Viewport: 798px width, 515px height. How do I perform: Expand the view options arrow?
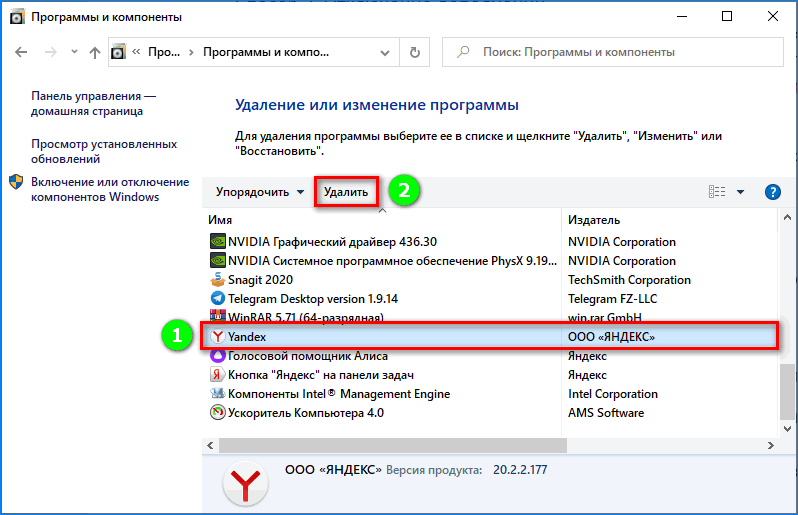point(740,192)
